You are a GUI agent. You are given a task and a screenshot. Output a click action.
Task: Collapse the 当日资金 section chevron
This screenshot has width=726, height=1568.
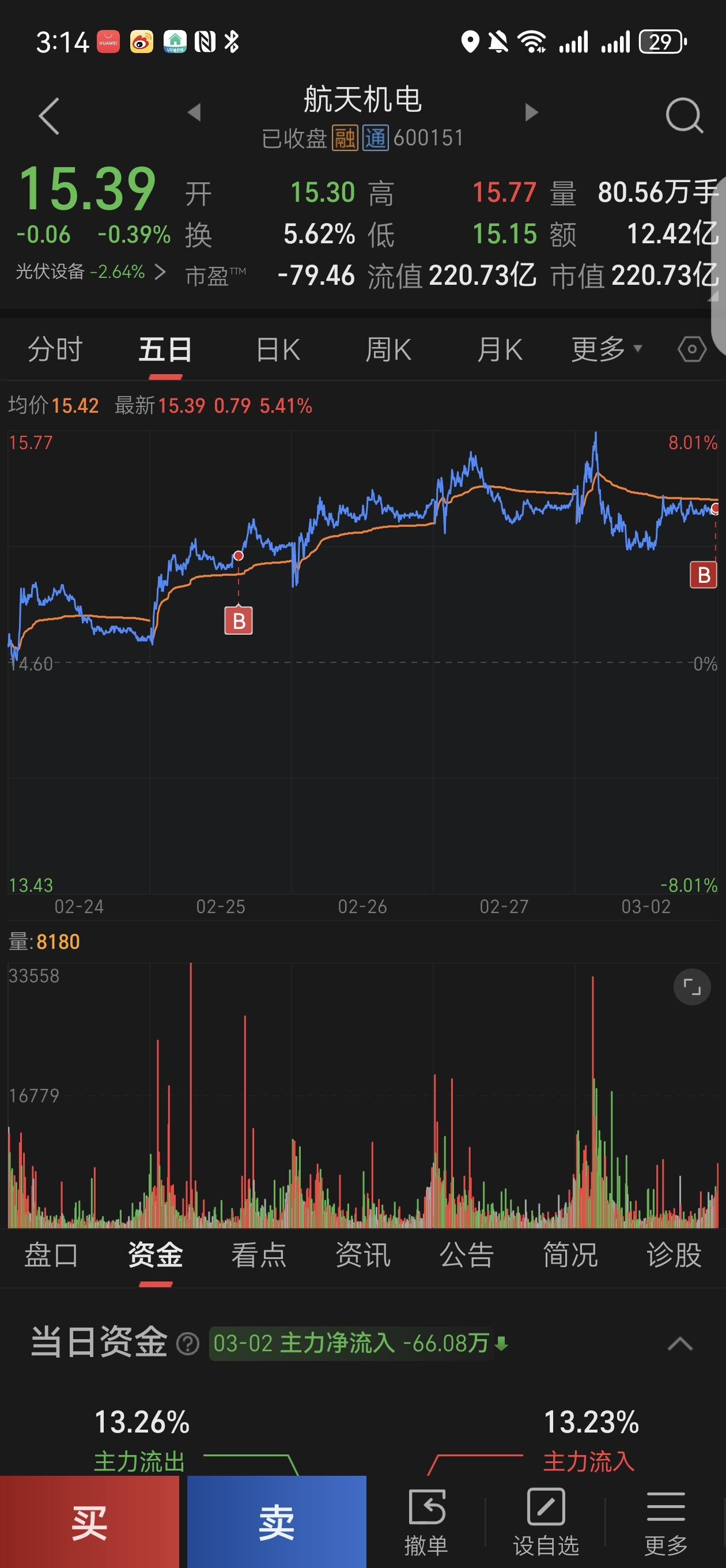(680, 1343)
